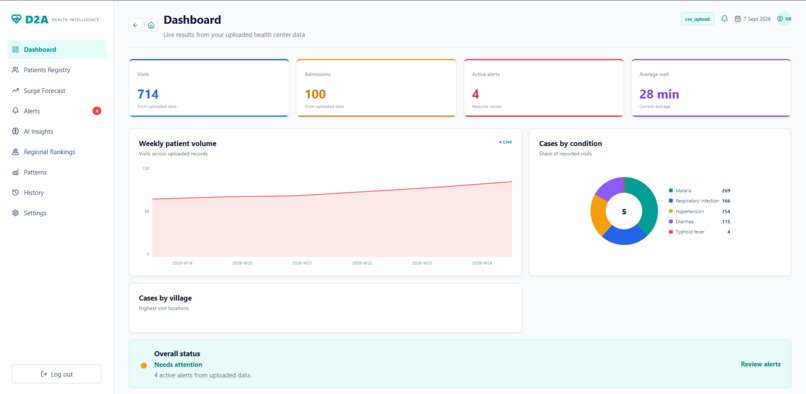Click the Log out button
The image size is (806, 394).
(57, 374)
